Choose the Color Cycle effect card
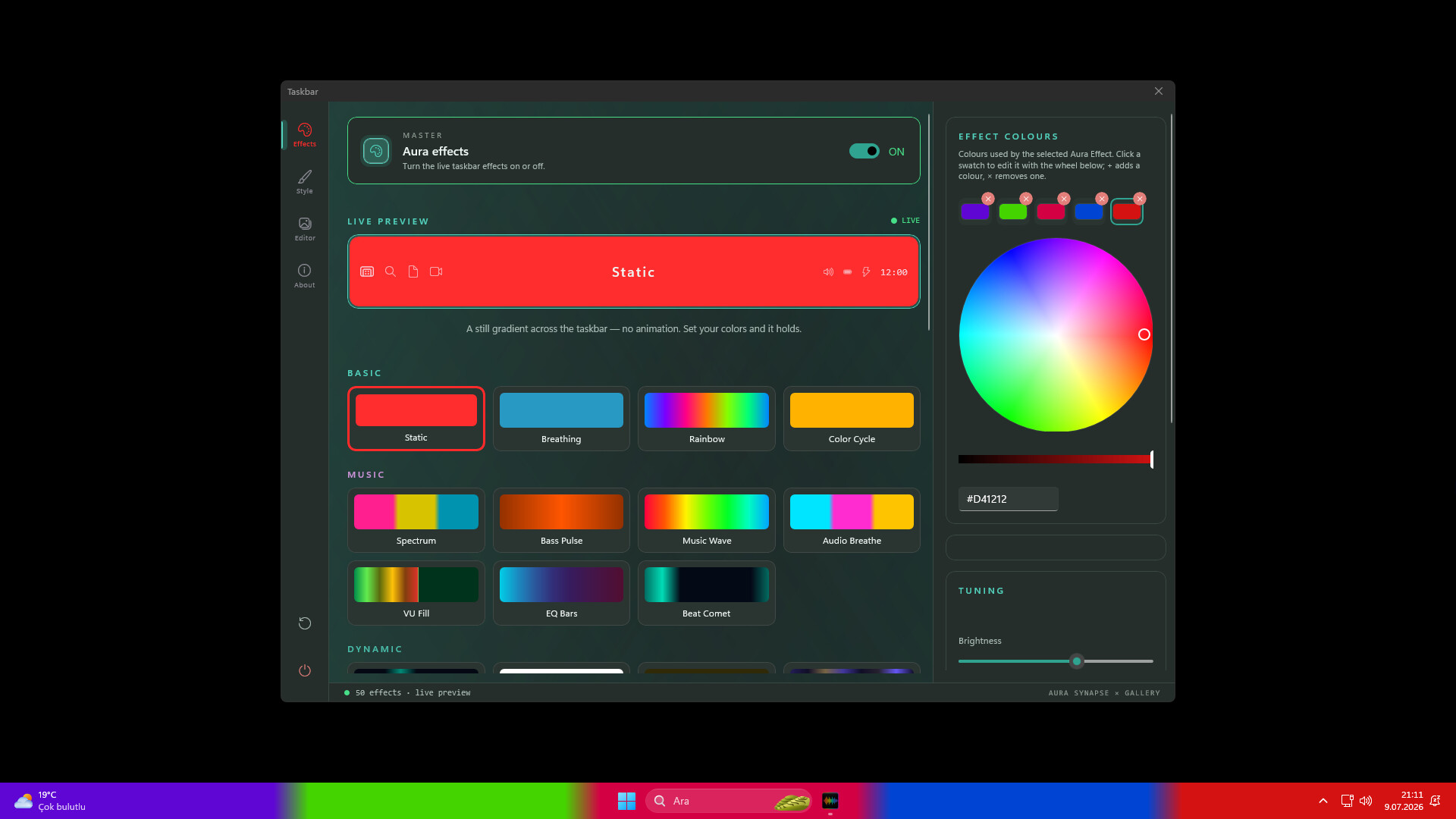The height and width of the screenshot is (819, 1456). 852,419
